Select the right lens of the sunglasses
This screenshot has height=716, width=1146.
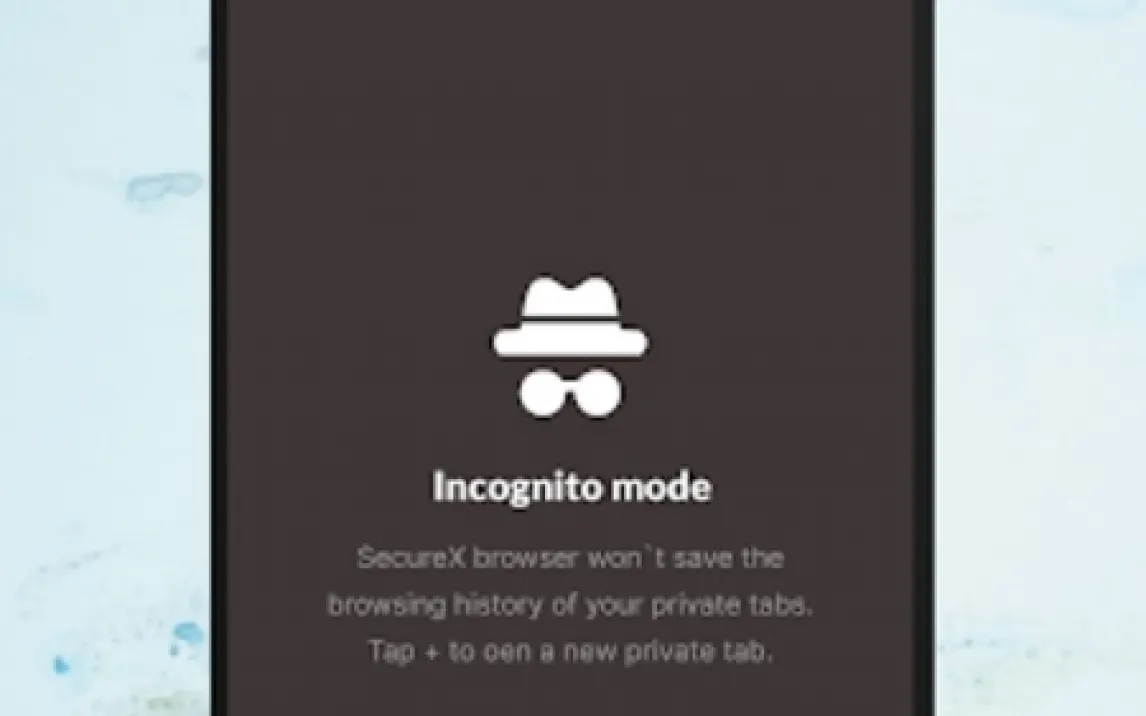[x=599, y=393]
